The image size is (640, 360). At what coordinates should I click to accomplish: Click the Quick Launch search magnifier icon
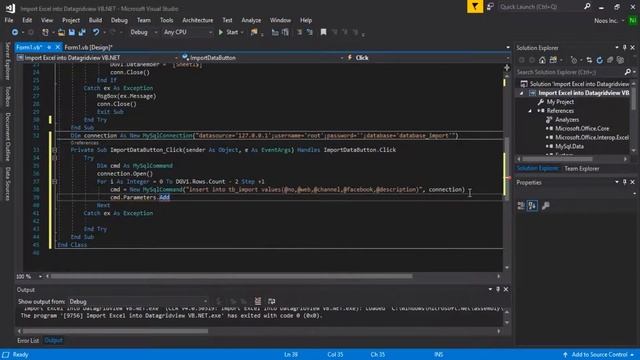(x=587, y=7)
